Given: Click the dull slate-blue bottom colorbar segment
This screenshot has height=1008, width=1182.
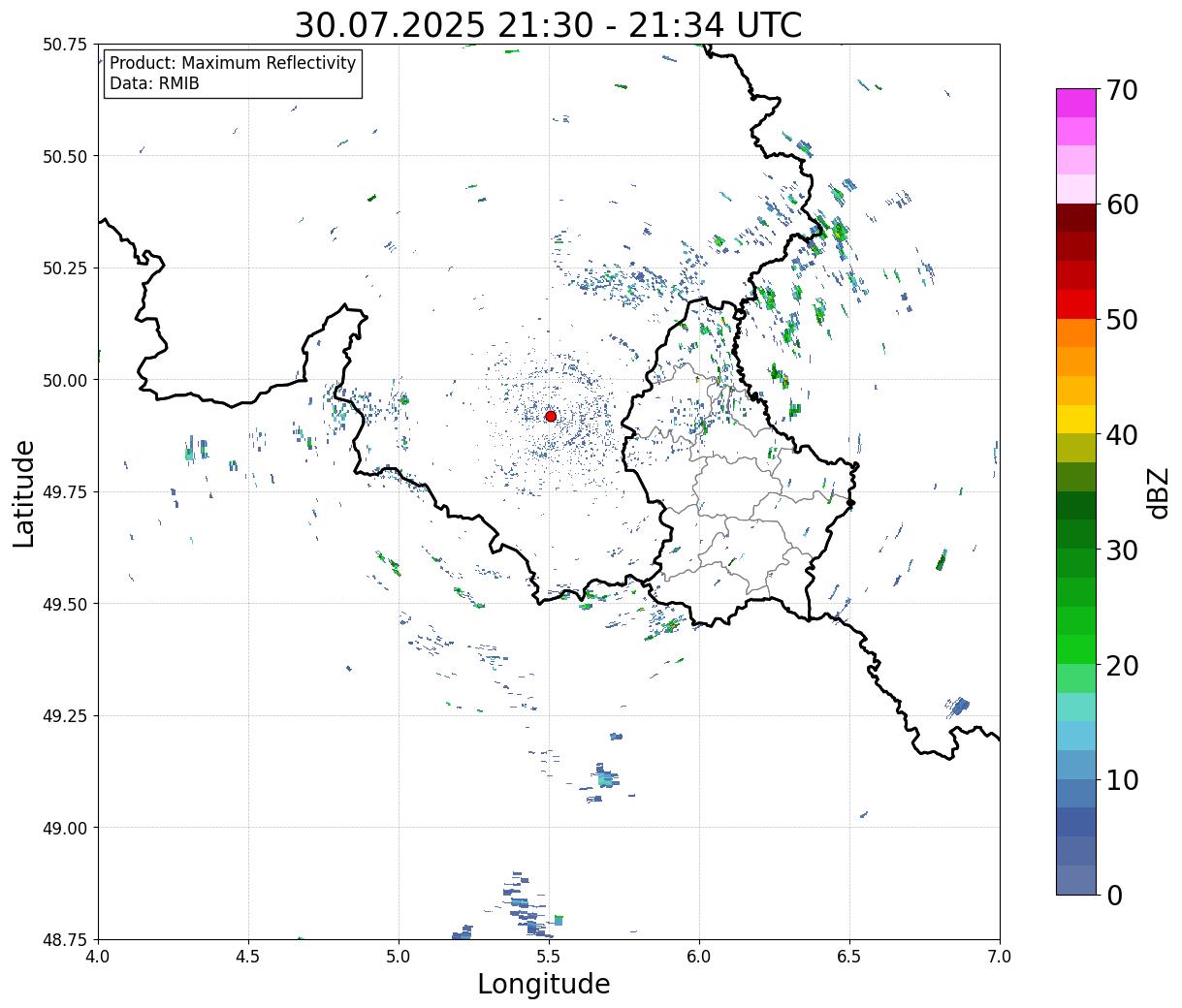Looking at the screenshot, I should [1076, 879].
